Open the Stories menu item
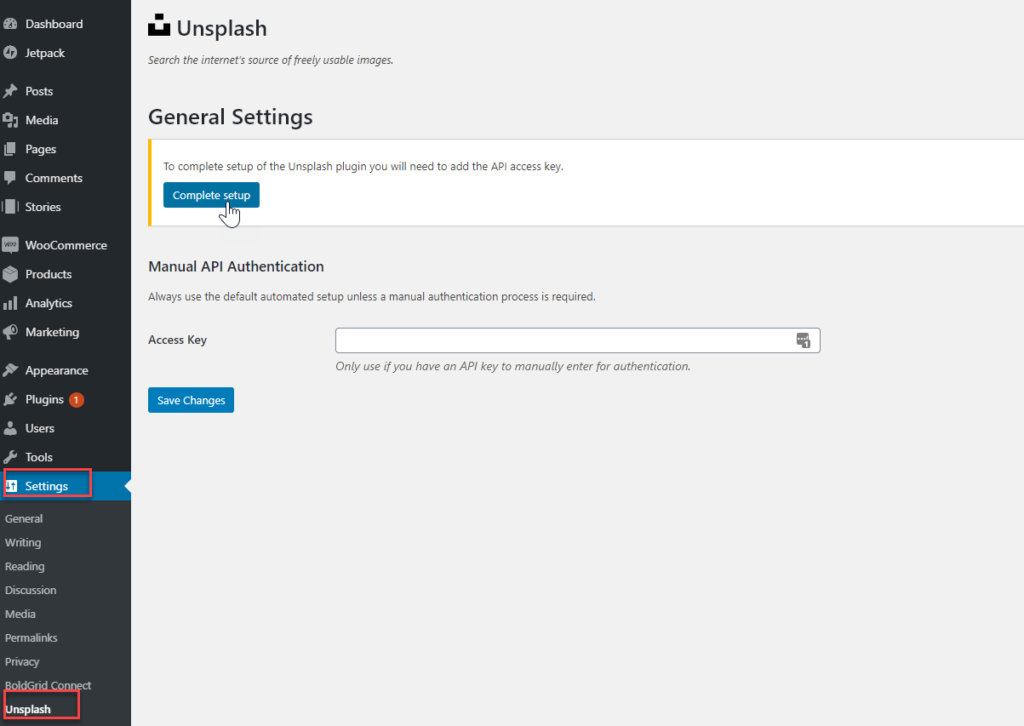The height and width of the screenshot is (726, 1024). 43,207
